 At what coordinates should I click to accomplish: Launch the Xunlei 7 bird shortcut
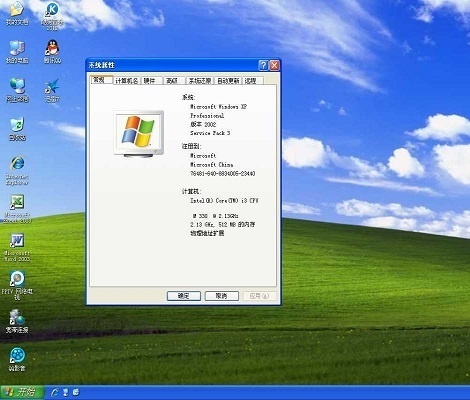click(52, 90)
